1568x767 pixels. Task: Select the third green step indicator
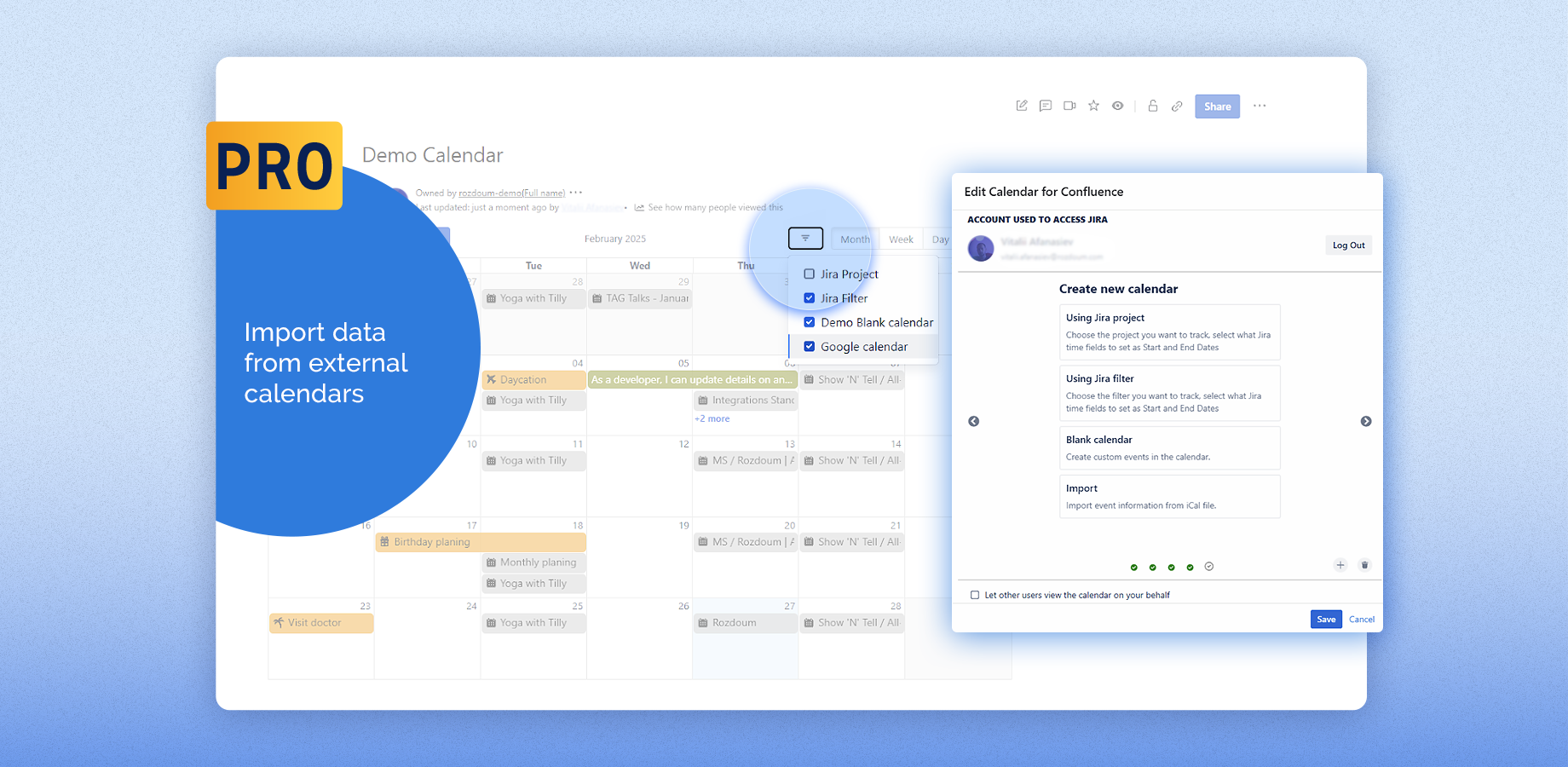[1172, 567]
